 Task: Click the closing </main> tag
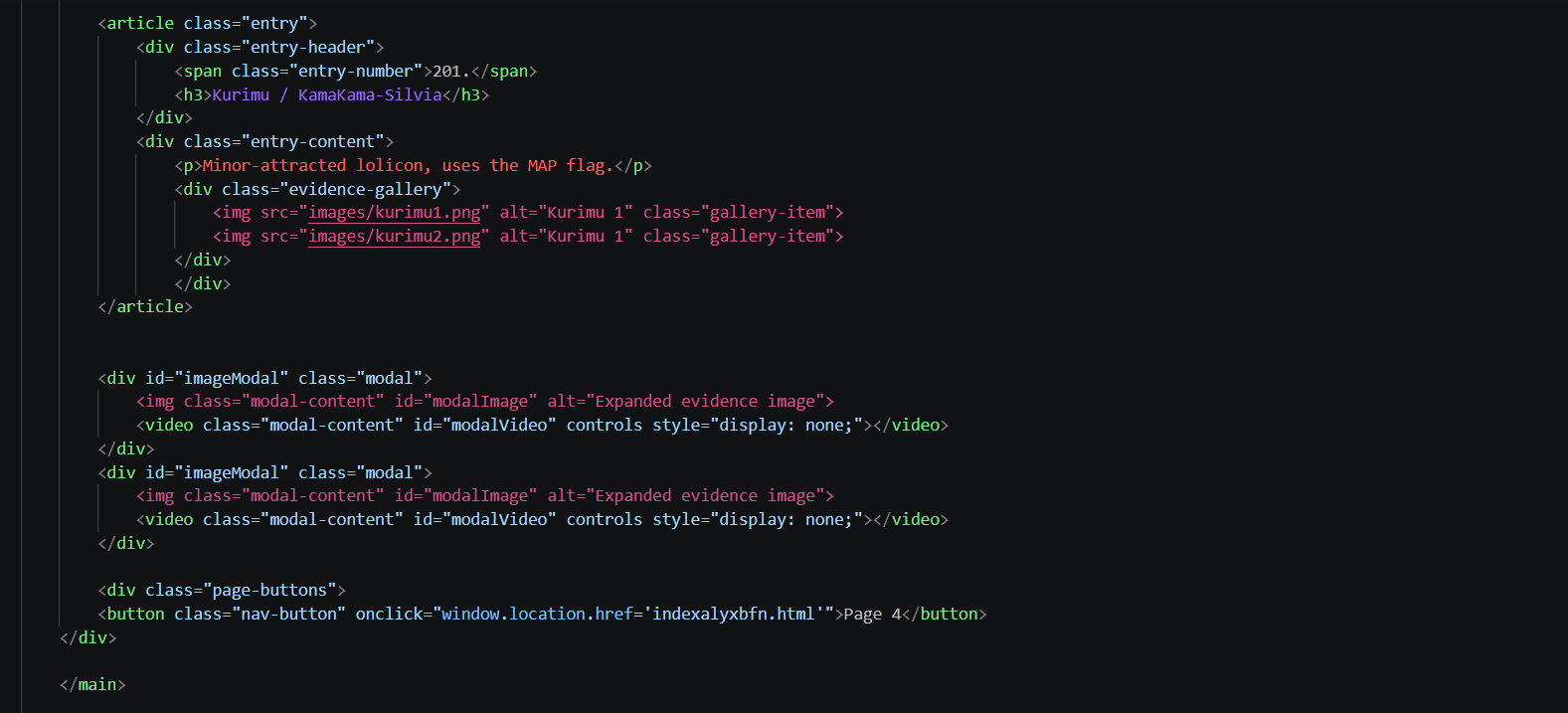pyautogui.click(x=92, y=684)
